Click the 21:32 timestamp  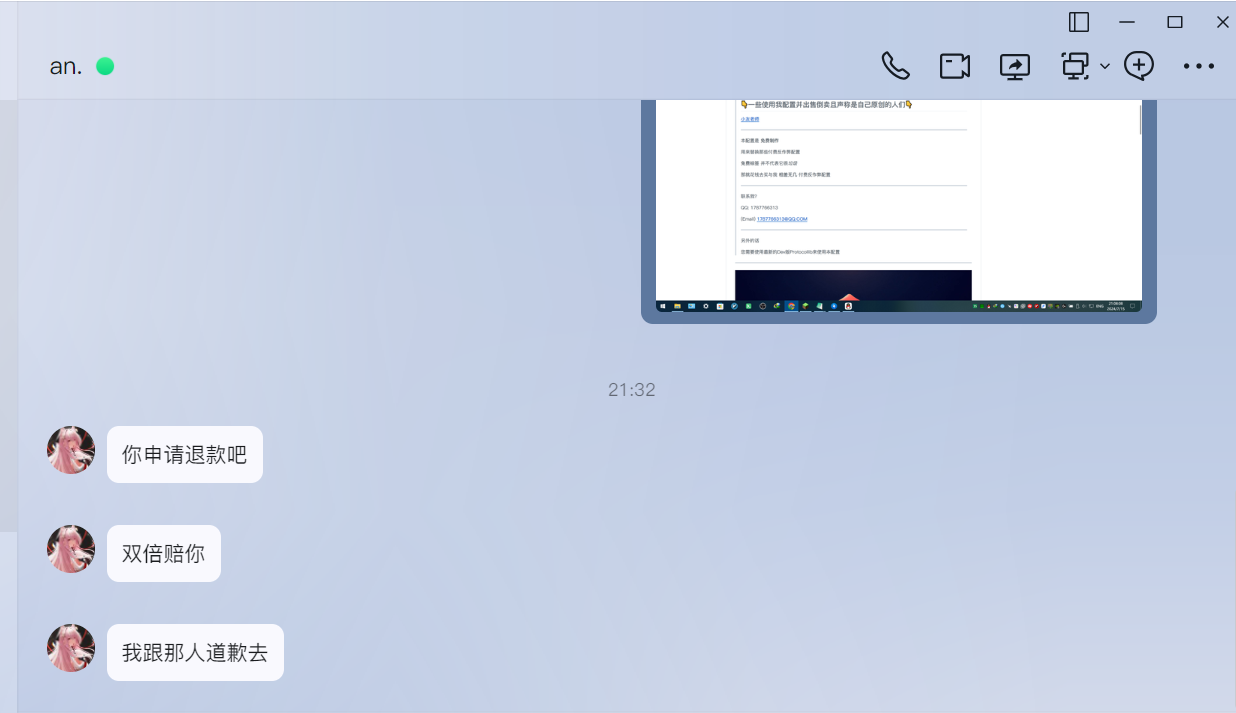[631, 390]
